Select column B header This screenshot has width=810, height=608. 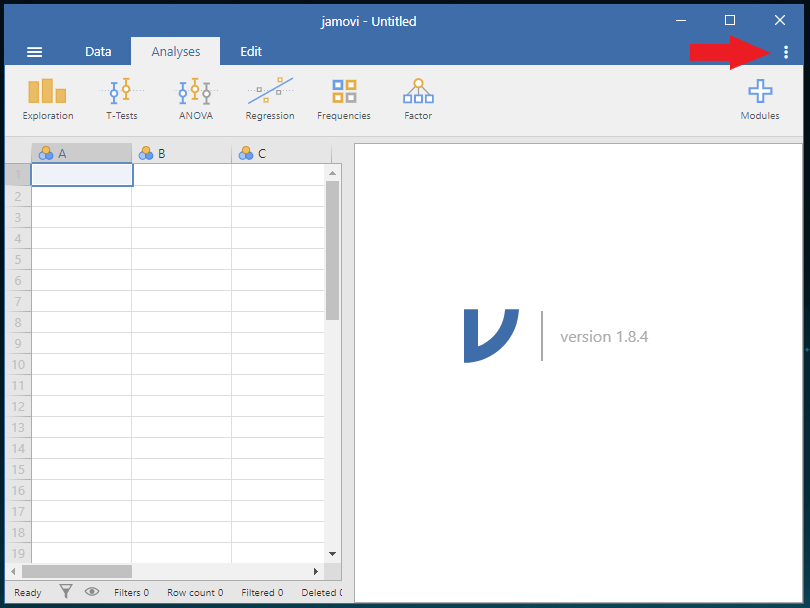182,153
